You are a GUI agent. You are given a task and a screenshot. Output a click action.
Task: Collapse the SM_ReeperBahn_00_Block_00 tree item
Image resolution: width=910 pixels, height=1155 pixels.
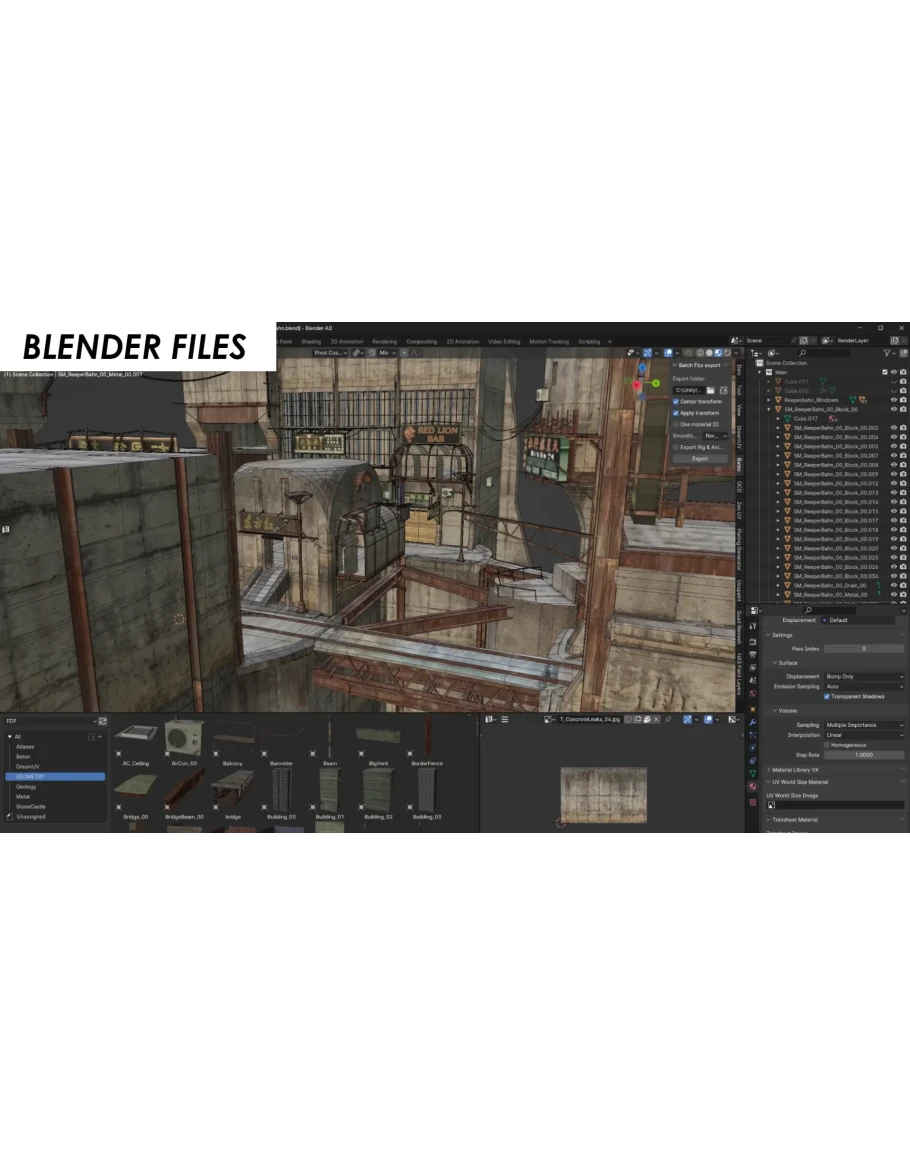point(769,409)
